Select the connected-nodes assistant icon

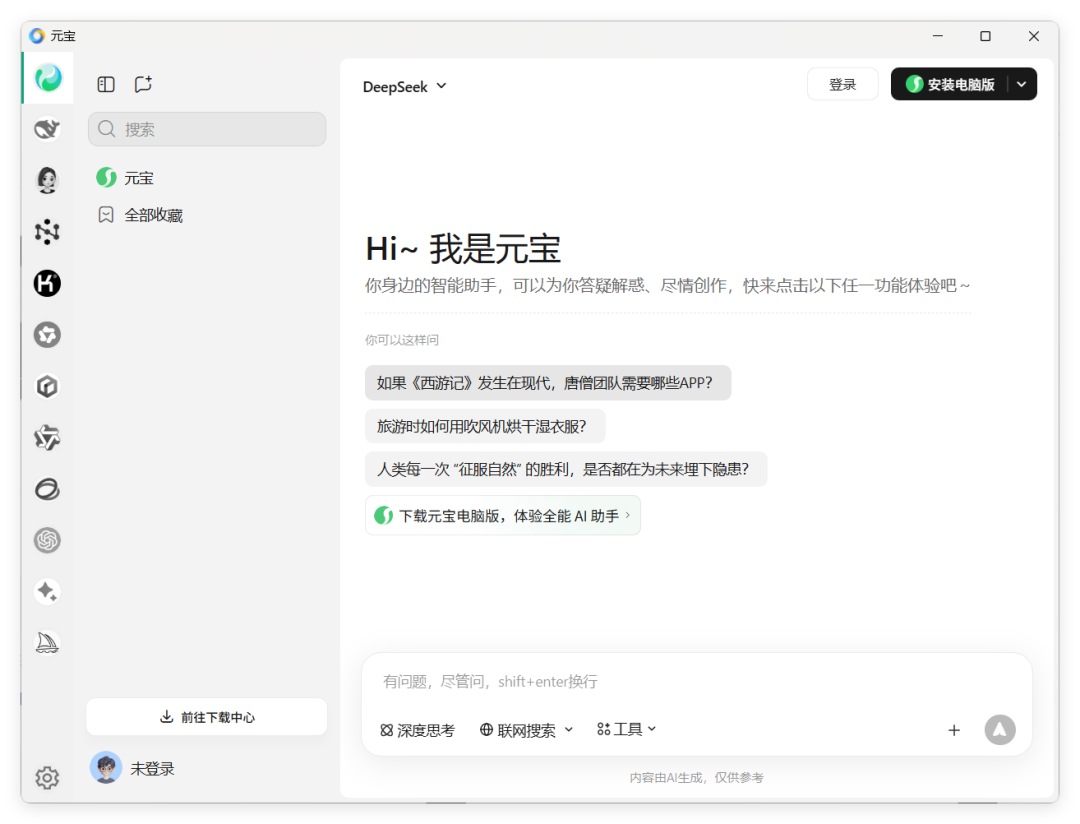click(x=48, y=231)
